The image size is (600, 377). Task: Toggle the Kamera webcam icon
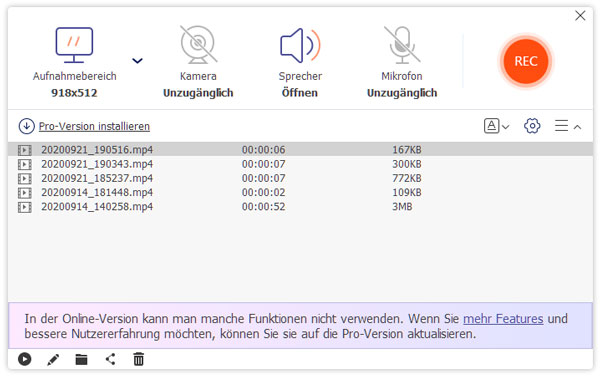tap(198, 44)
